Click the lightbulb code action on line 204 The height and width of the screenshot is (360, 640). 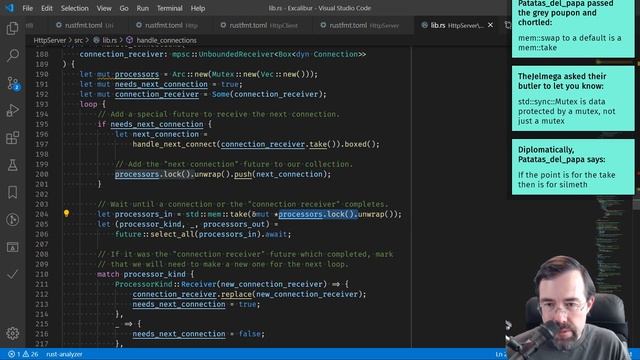[66, 213]
